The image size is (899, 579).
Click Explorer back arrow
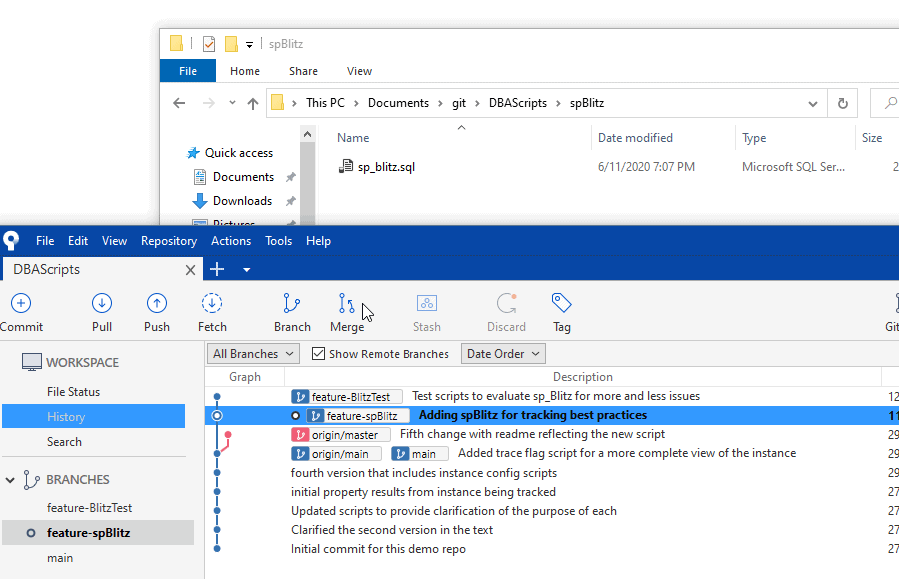(179, 103)
